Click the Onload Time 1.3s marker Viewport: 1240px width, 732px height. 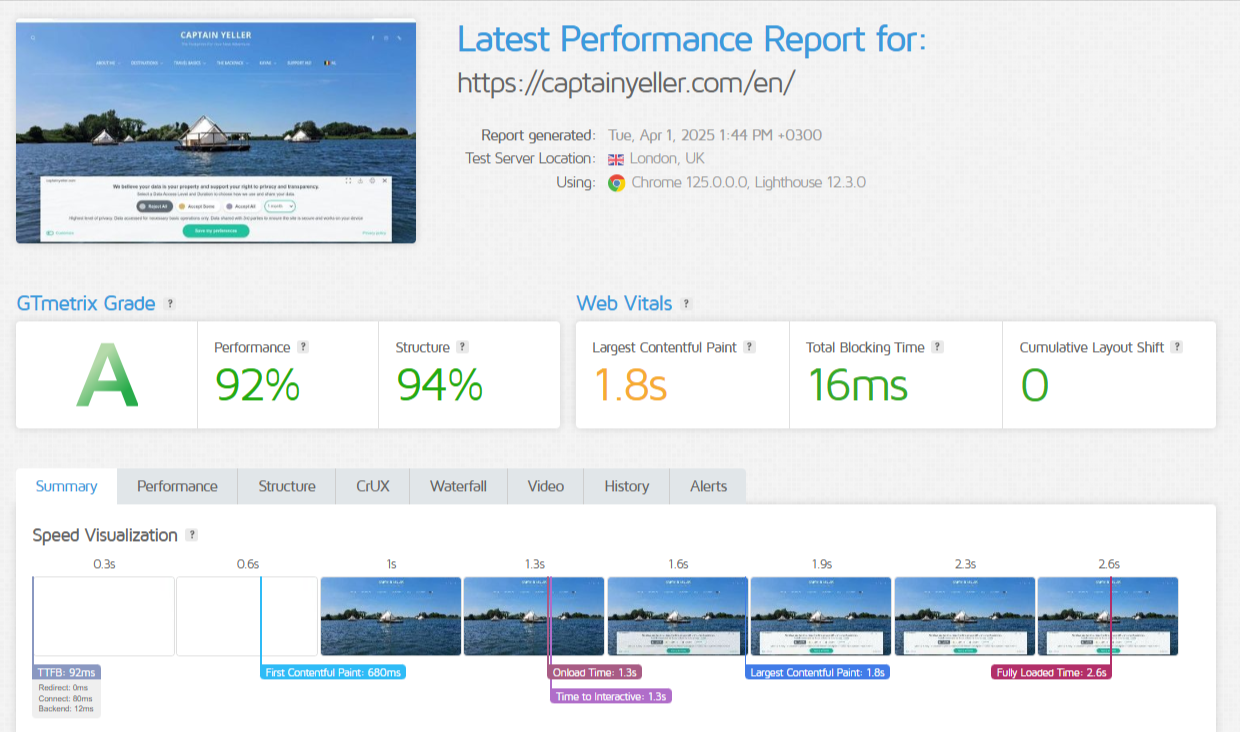(597, 672)
